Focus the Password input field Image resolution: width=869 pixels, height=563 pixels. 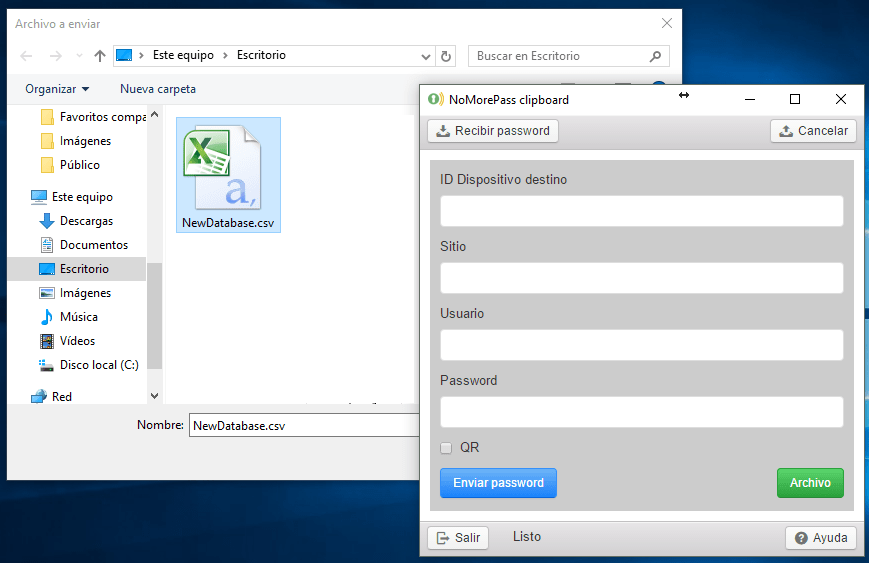tap(642, 412)
